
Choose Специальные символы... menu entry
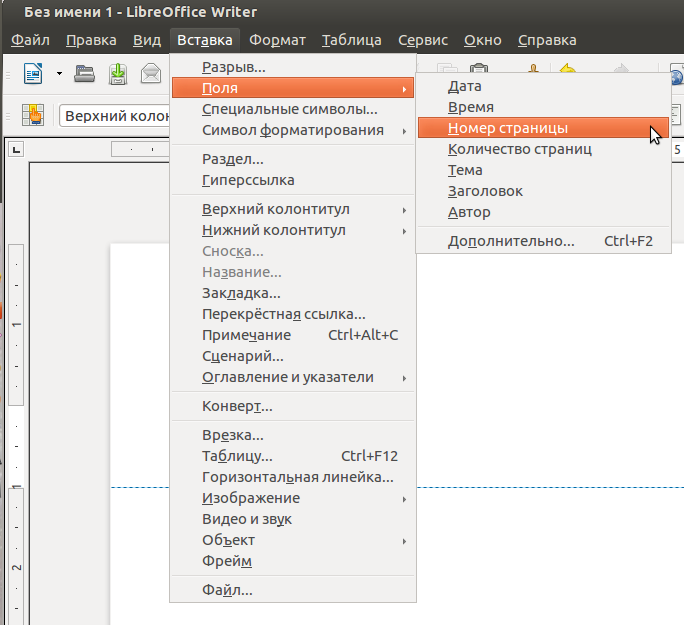[x=293, y=109]
